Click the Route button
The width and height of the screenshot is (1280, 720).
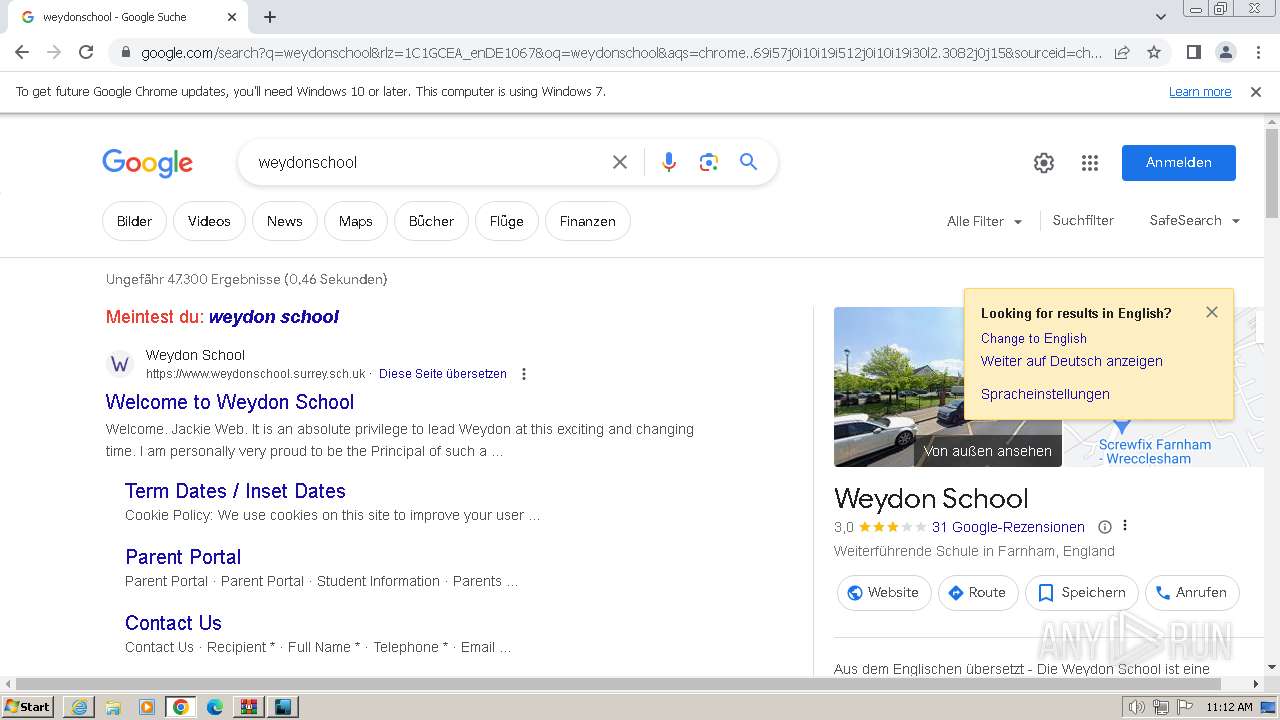tap(978, 593)
